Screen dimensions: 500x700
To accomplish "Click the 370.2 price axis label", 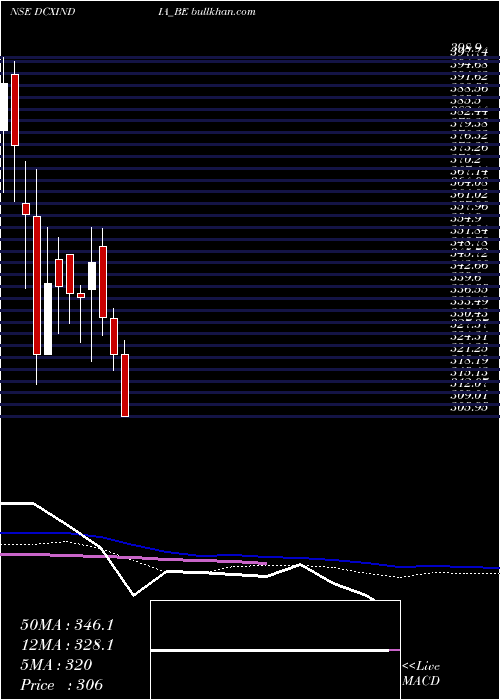I will [465, 159].
